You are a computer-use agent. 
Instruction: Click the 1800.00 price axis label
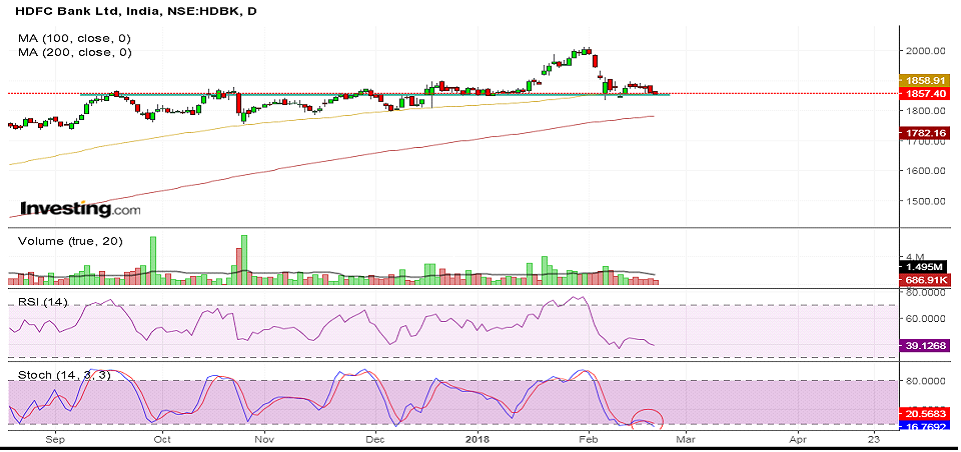click(925, 110)
